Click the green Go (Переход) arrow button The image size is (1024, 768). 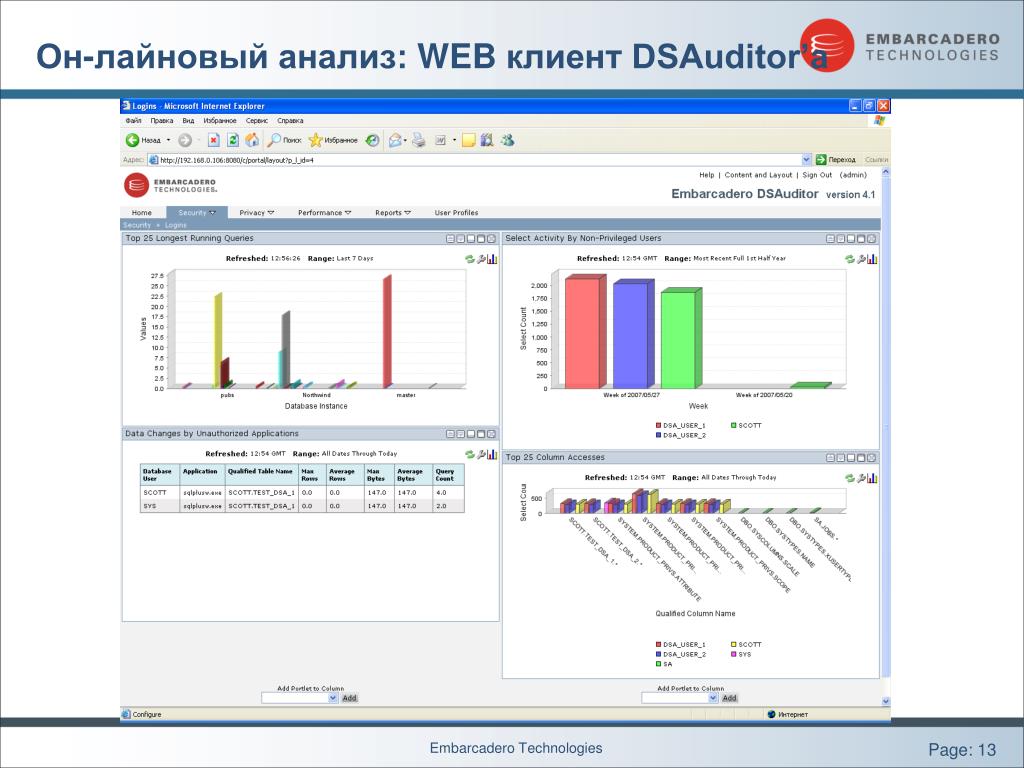(821, 159)
